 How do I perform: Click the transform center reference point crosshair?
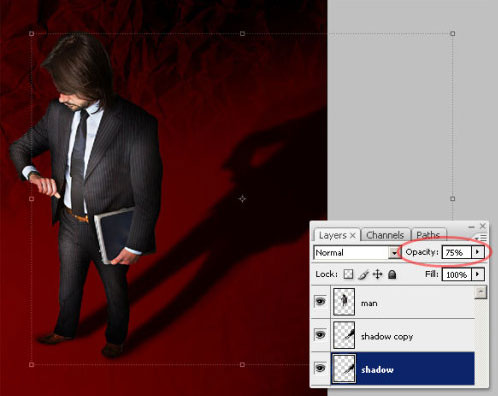click(242, 199)
